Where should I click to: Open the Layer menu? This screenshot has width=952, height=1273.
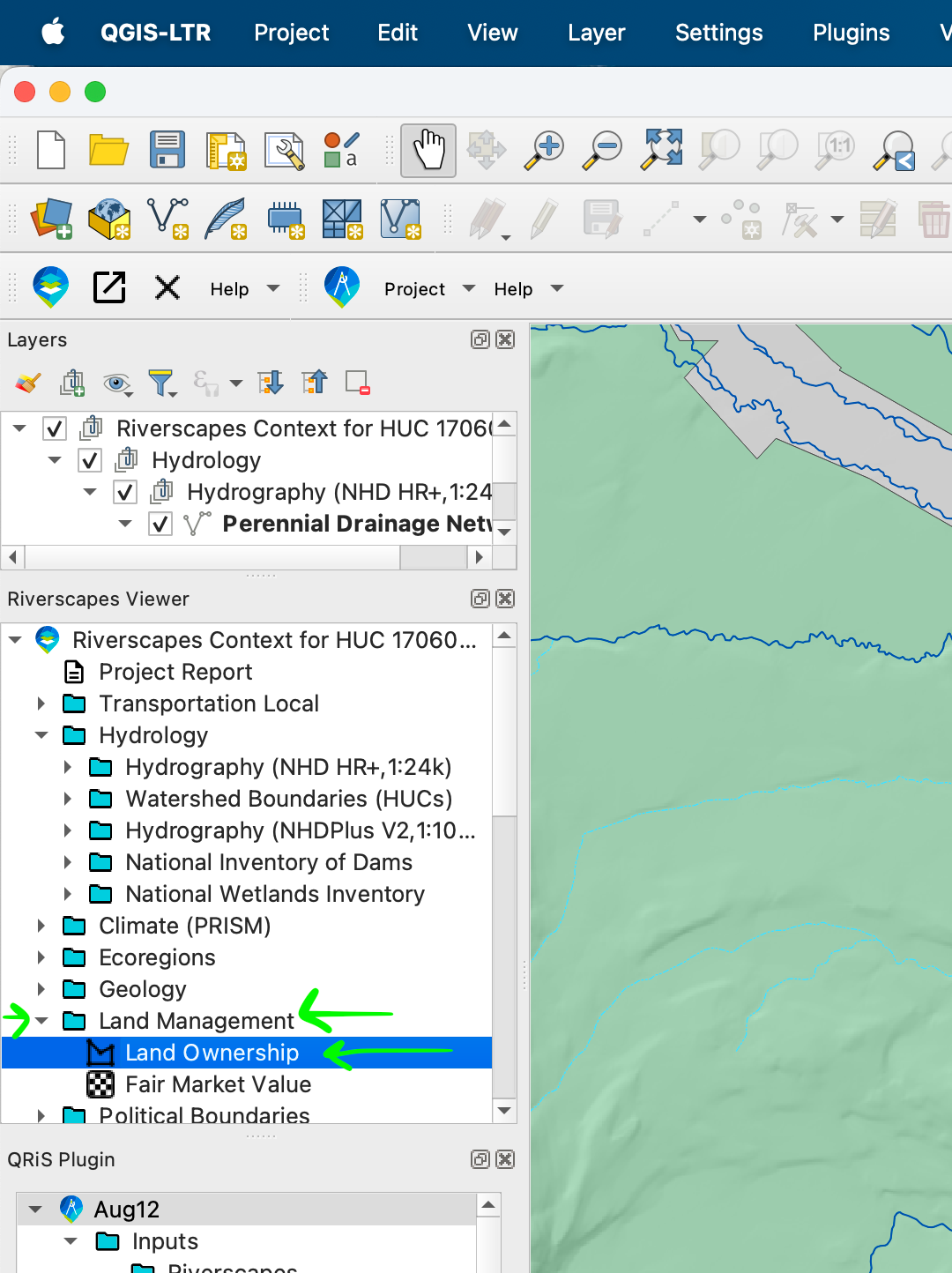coord(597,33)
